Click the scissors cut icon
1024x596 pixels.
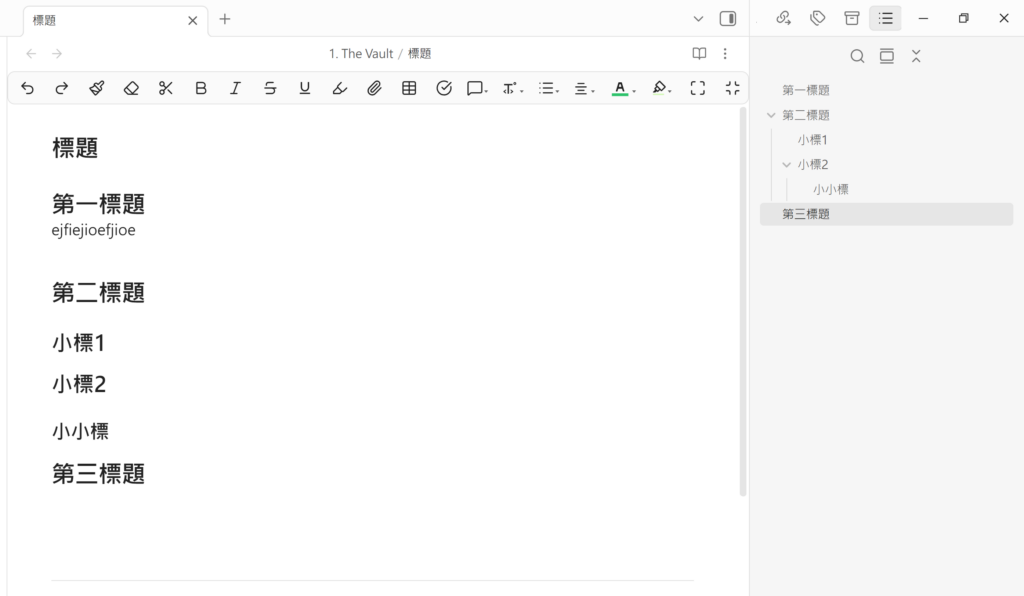[166, 88]
